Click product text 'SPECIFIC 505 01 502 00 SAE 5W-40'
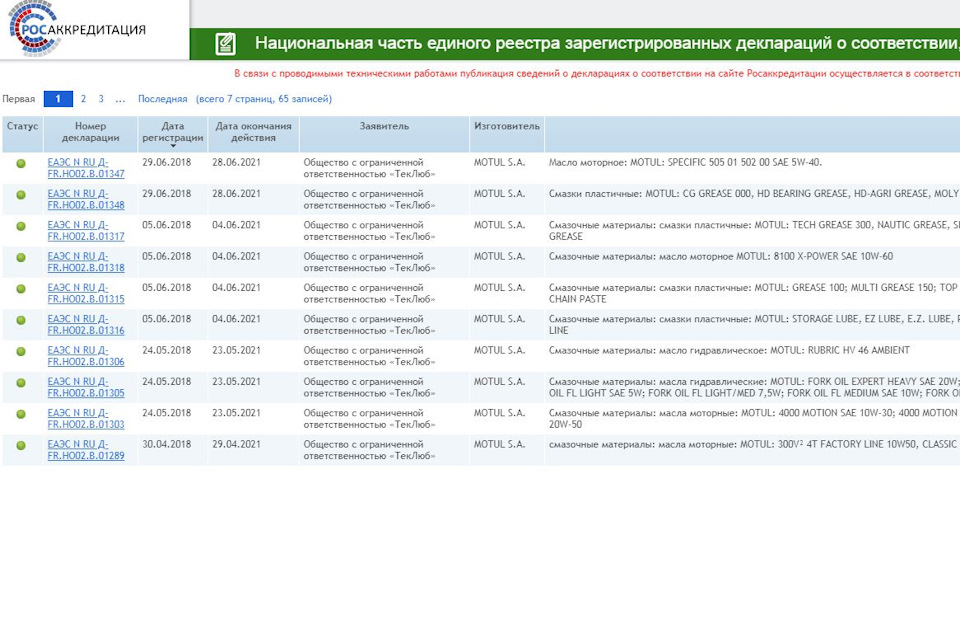Viewport: 960px width, 643px height. pos(744,162)
